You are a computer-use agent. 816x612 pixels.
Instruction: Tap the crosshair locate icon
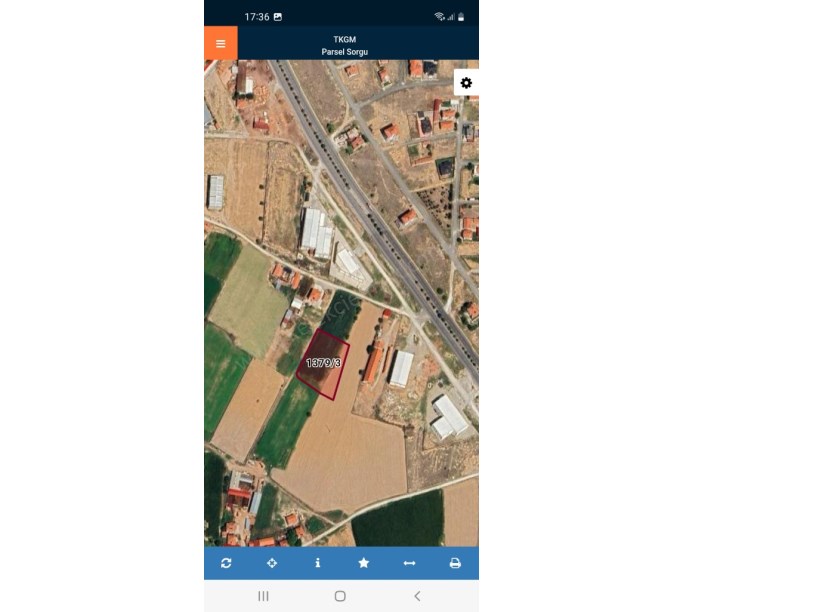pos(272,563)
